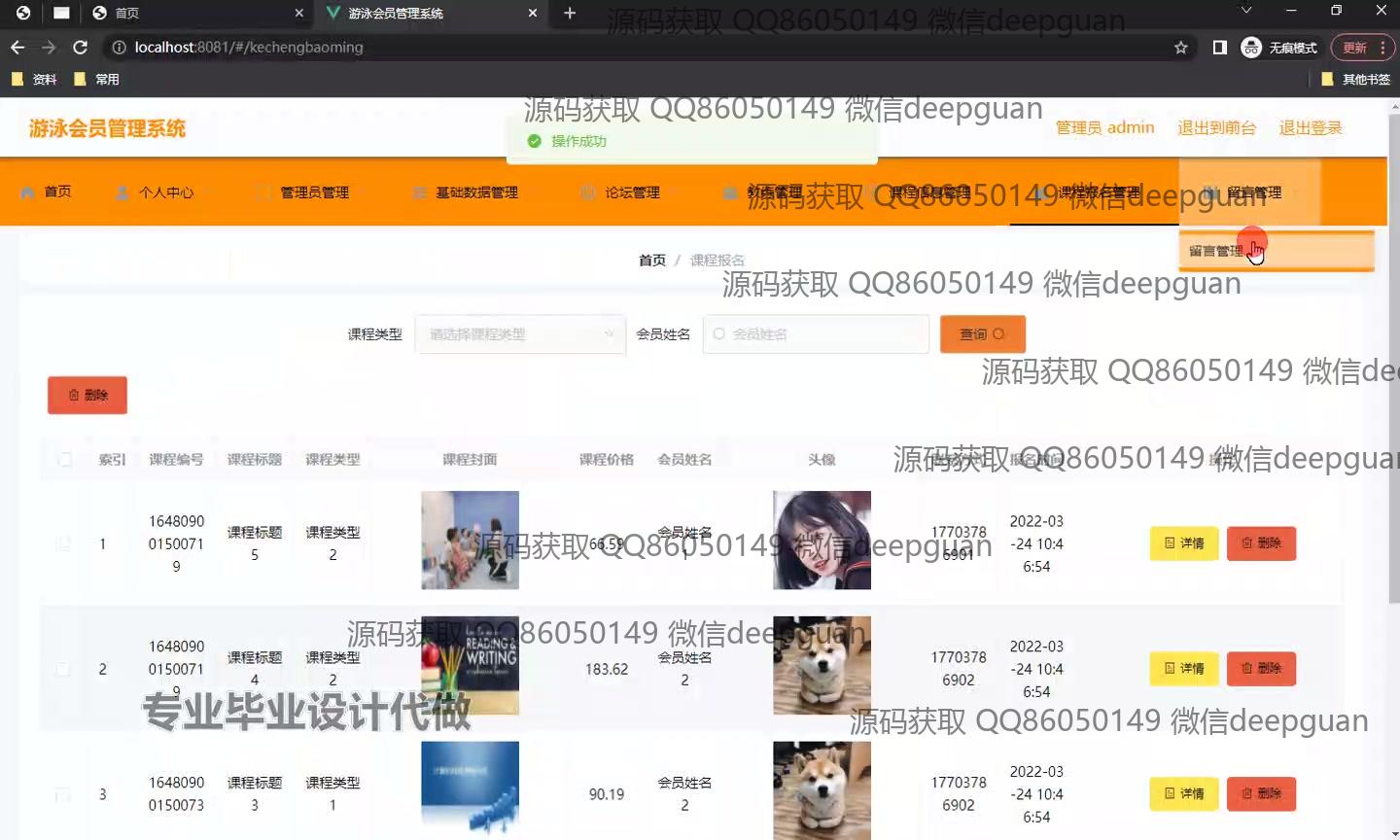
Task: Bookmark this page with star icon
Action: point(1180,47)
